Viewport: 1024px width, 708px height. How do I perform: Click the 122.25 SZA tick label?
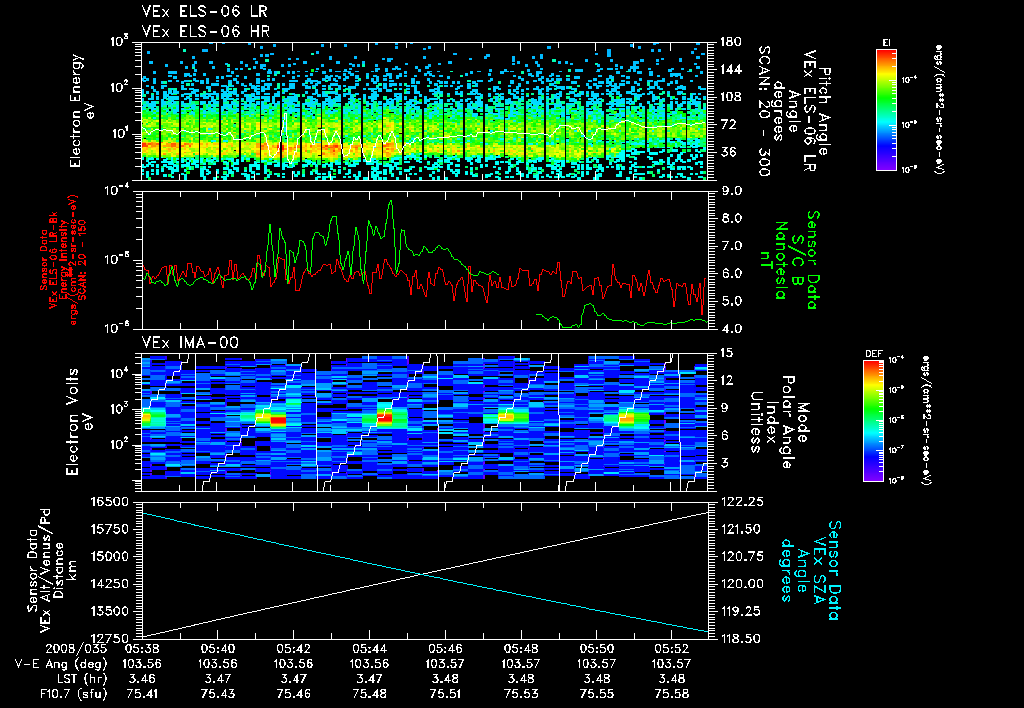[x=740, y=502]
